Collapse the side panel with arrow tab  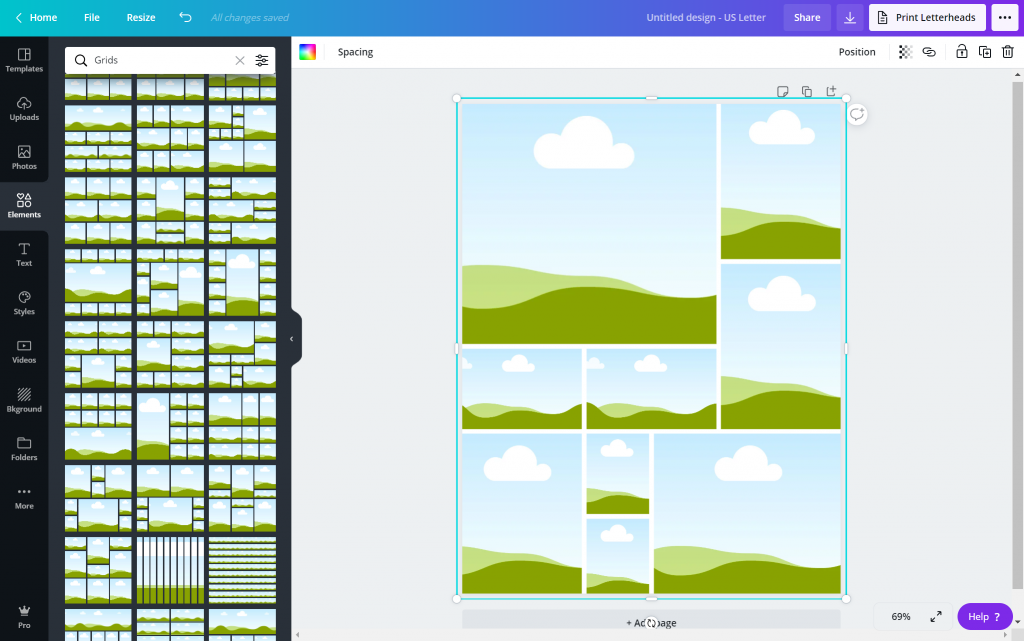coord(292,339)
